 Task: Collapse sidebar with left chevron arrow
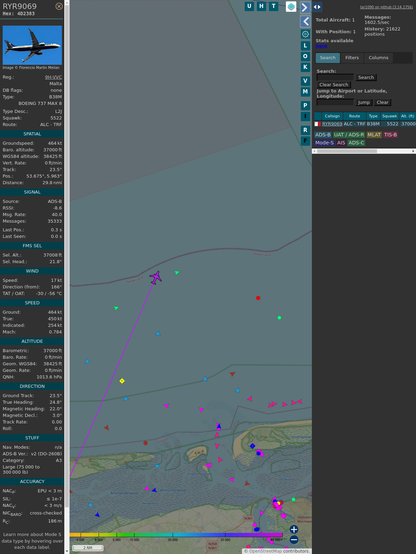(x=305, y=22)
